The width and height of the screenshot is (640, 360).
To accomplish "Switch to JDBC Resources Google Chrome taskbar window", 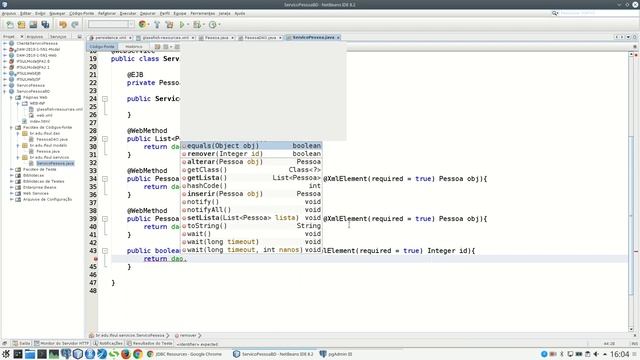I will tap(185, 354).
